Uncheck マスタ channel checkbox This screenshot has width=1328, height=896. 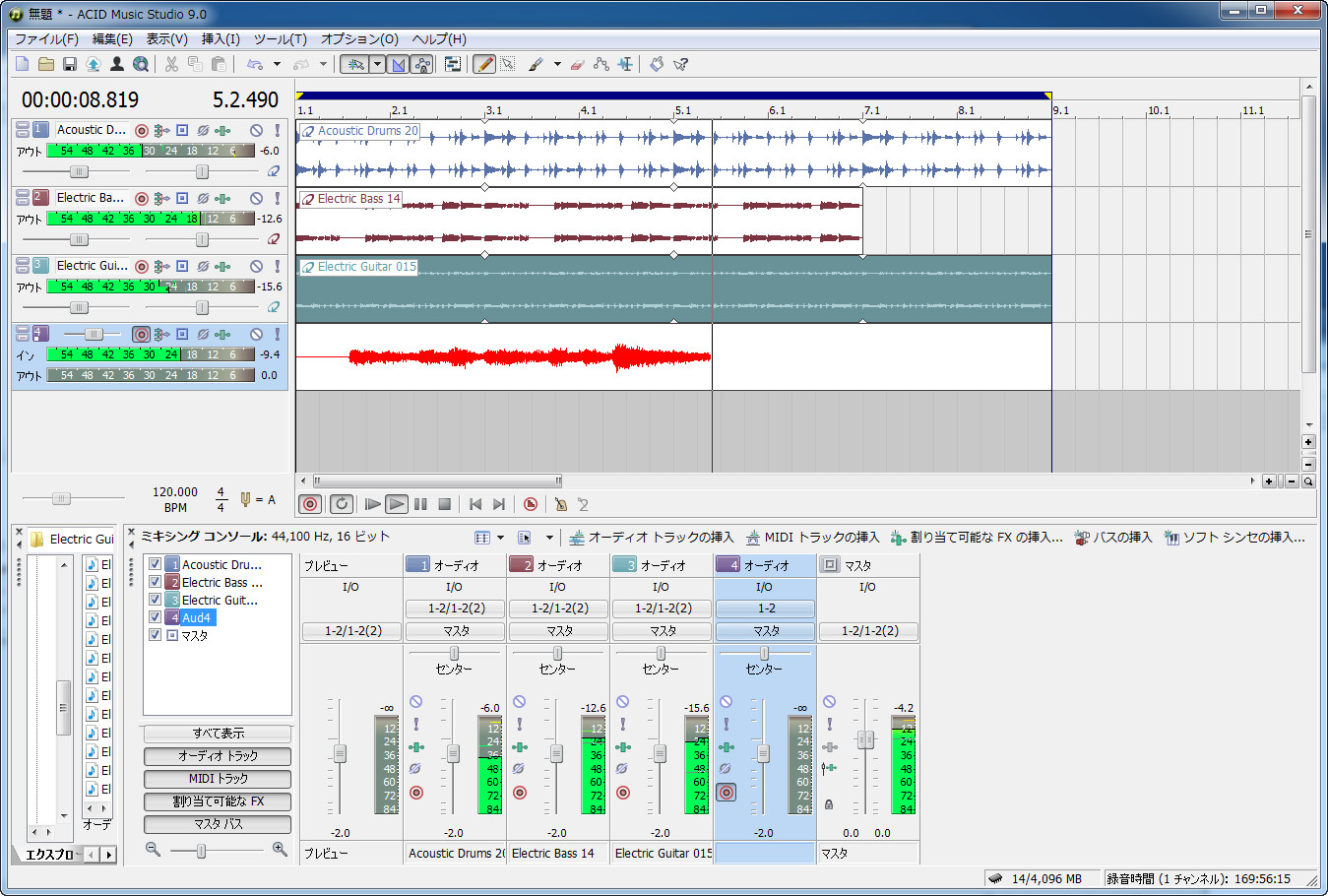coord(155,635)
